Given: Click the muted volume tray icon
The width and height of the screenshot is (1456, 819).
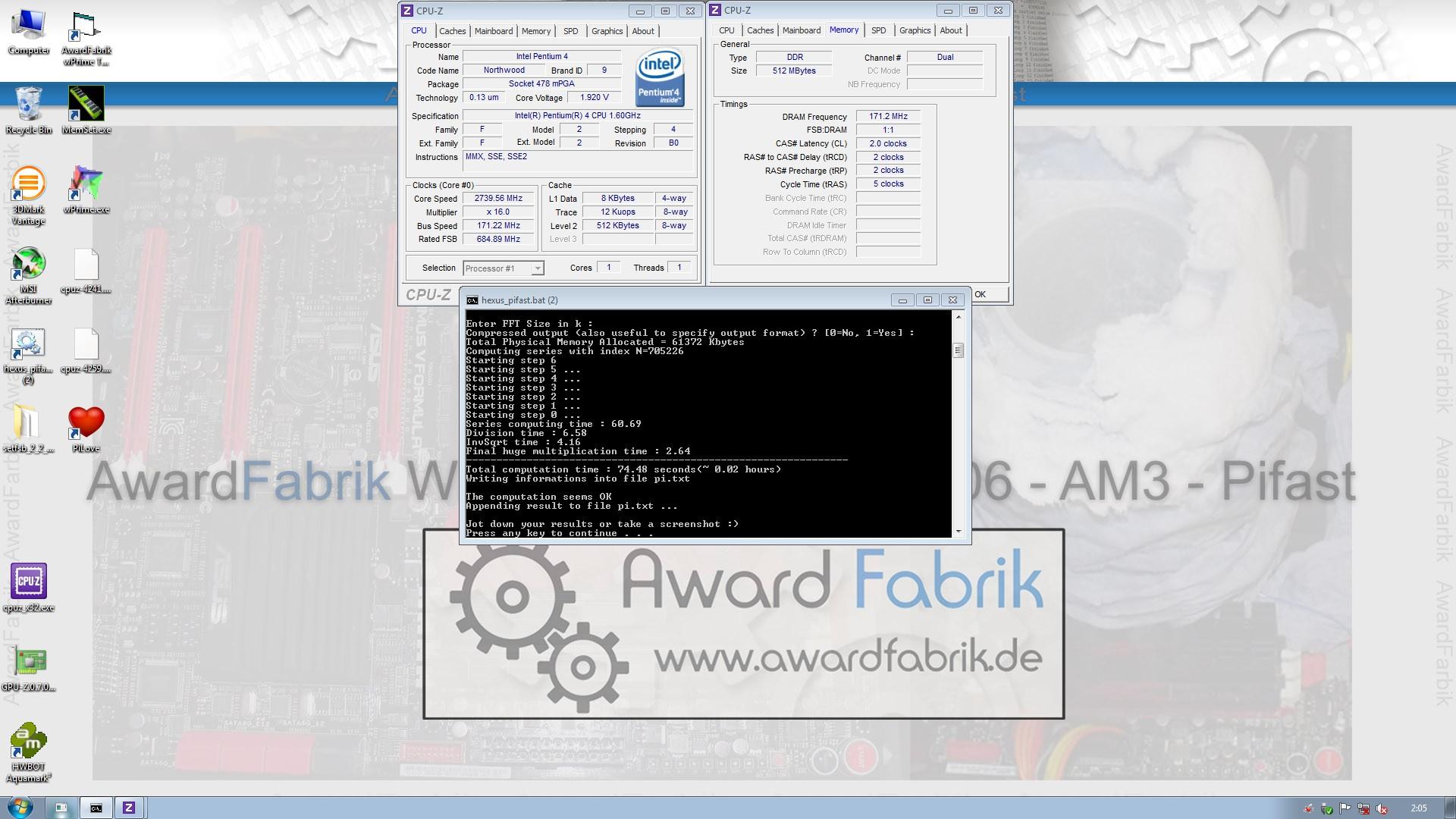Looking at the screenshot, I should pyautogui.click(x=1382, y=808).
